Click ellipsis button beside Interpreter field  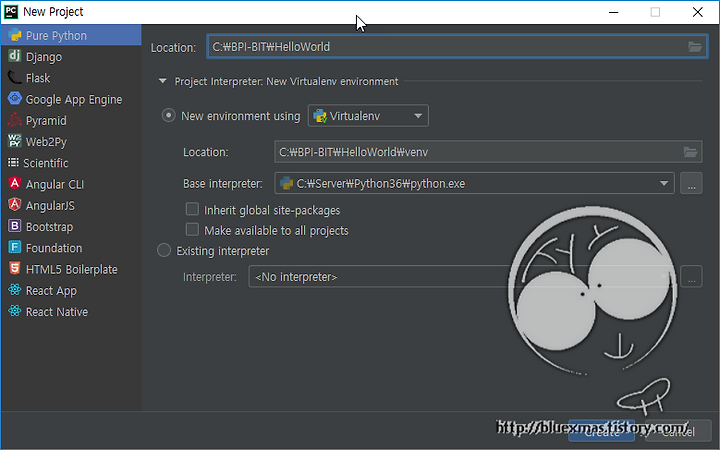point(691,276)
